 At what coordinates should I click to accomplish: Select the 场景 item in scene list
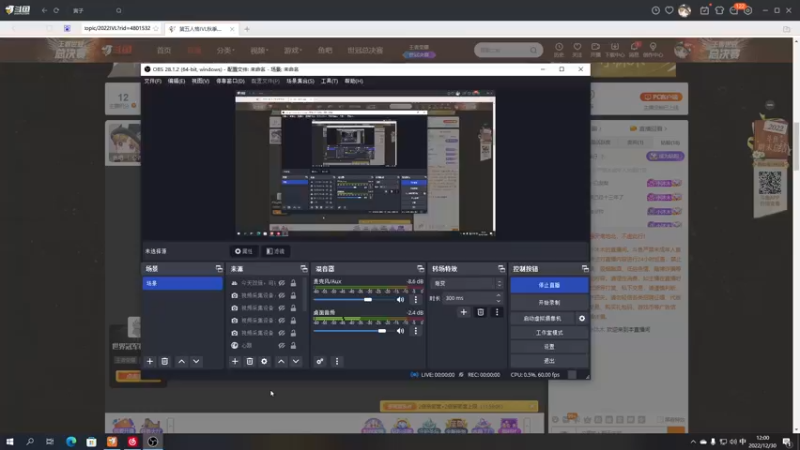click(183, 283)
